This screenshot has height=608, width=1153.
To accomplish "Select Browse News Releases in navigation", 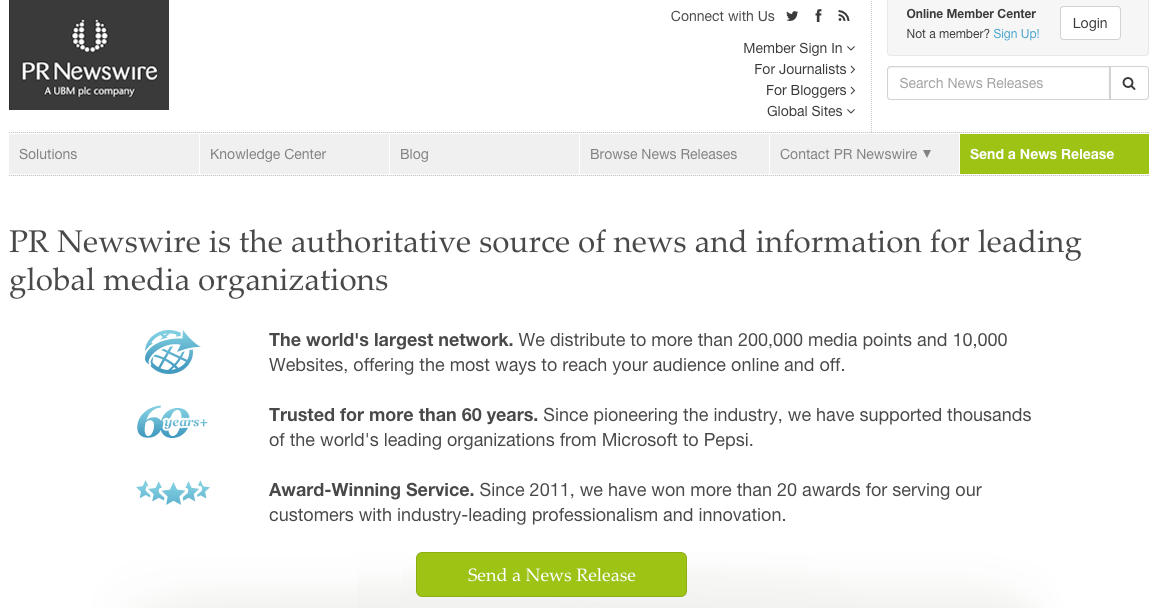I will [x=663, y=154].
